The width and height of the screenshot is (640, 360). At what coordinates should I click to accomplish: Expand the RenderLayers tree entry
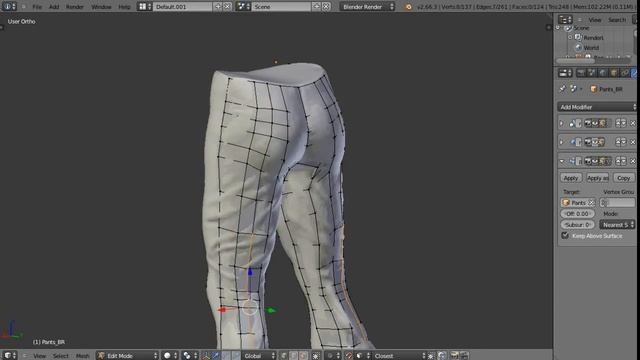click(570, 38)
